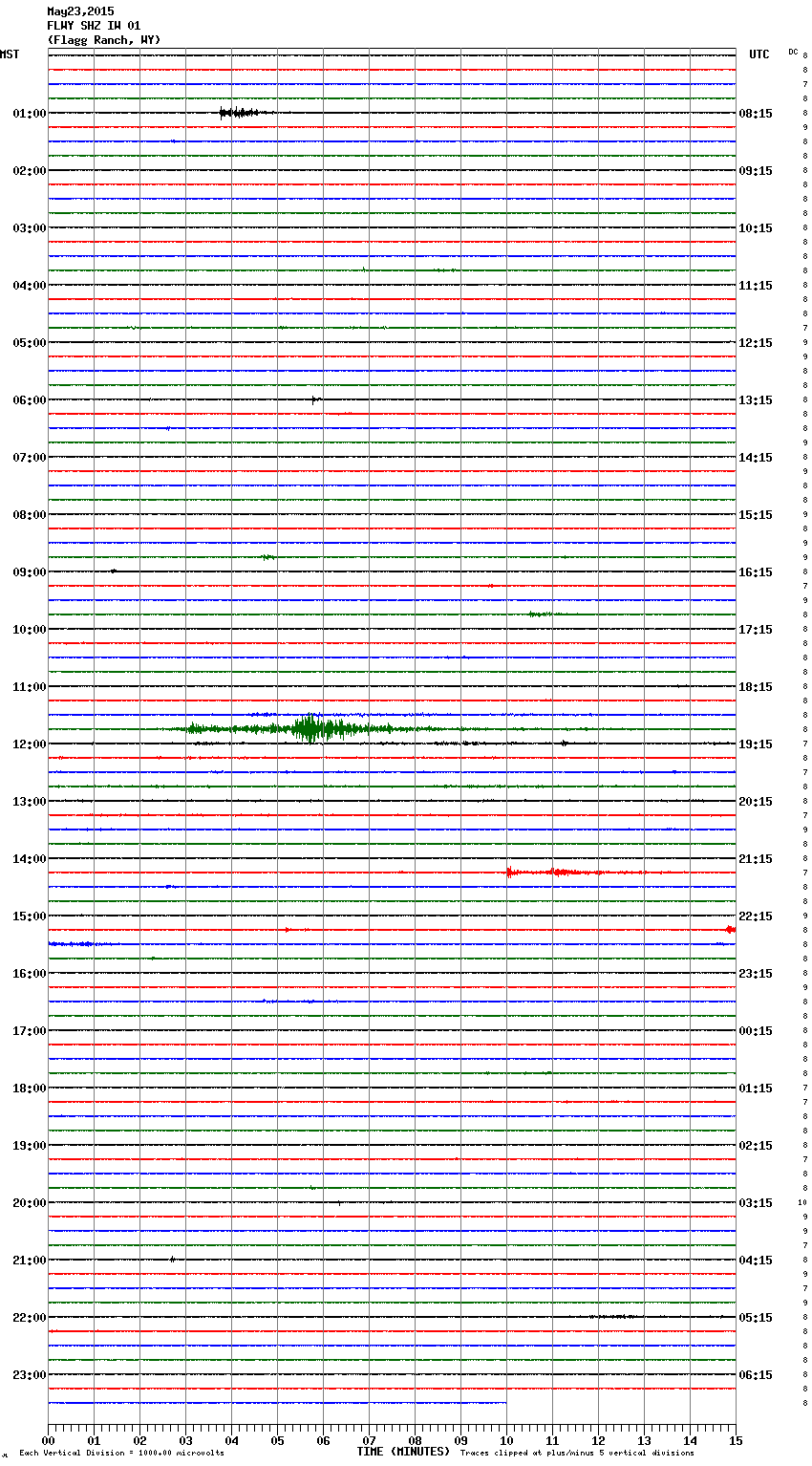Select the 22:00 MST time label
Screen dimensions: 812x1466
tap(30, 1318)
